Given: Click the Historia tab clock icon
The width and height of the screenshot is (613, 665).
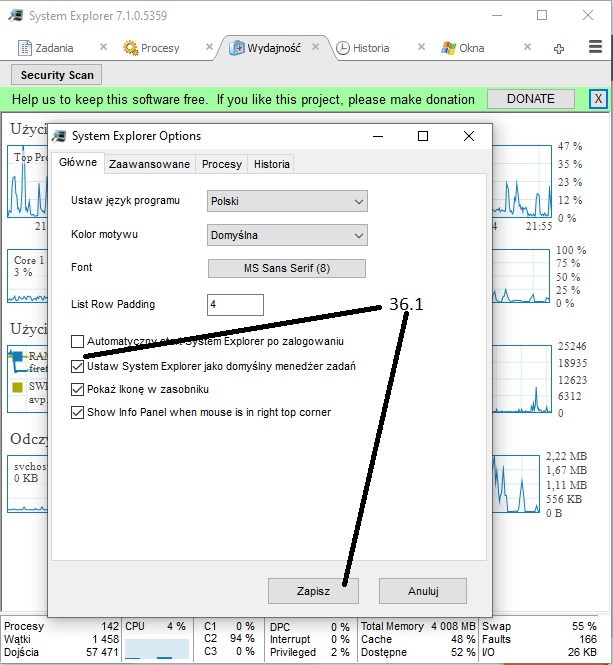Looking at the screenshot, I should coord(343,48).
